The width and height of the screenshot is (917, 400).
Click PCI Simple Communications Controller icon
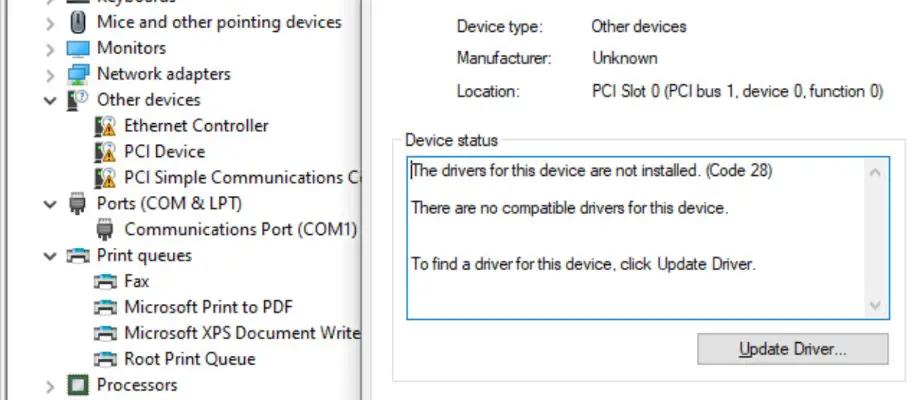[x=104, y=178]
